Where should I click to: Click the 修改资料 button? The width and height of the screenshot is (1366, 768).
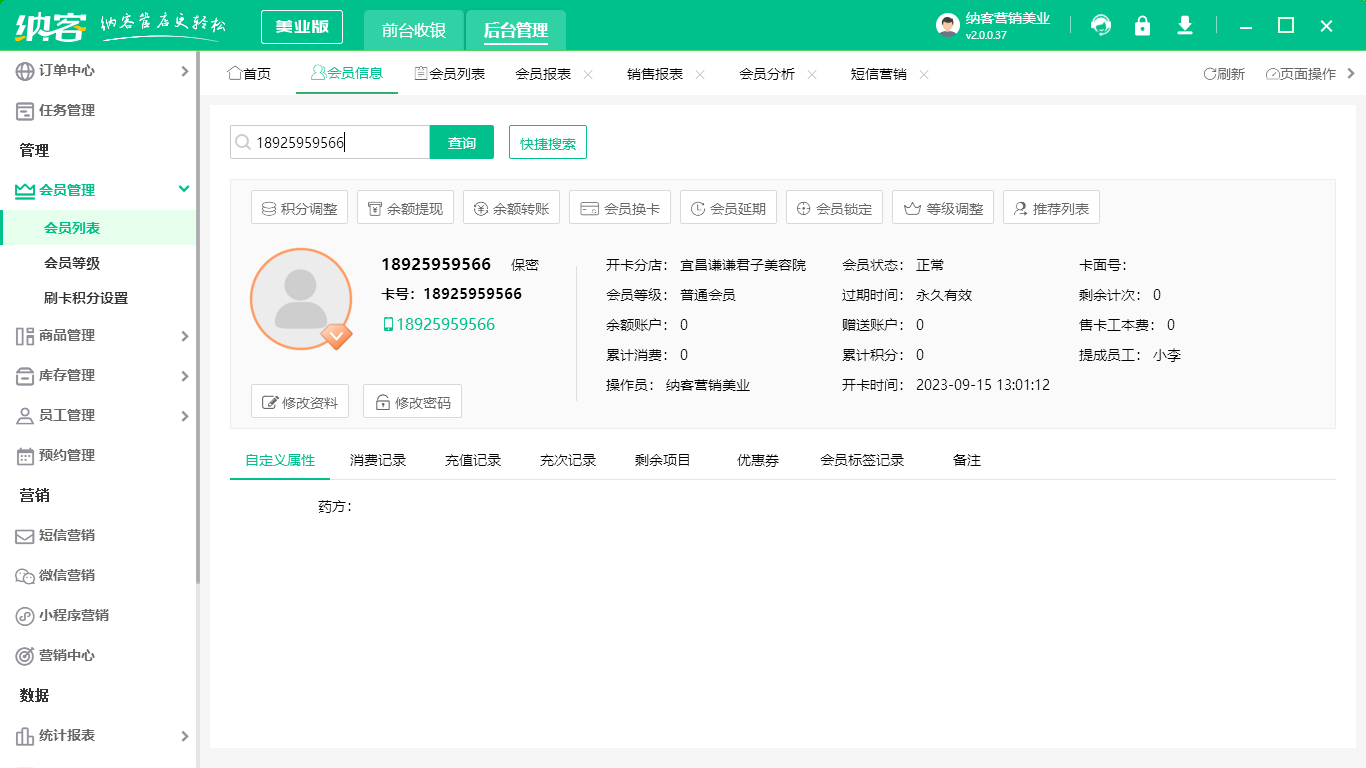coord(300,402)
